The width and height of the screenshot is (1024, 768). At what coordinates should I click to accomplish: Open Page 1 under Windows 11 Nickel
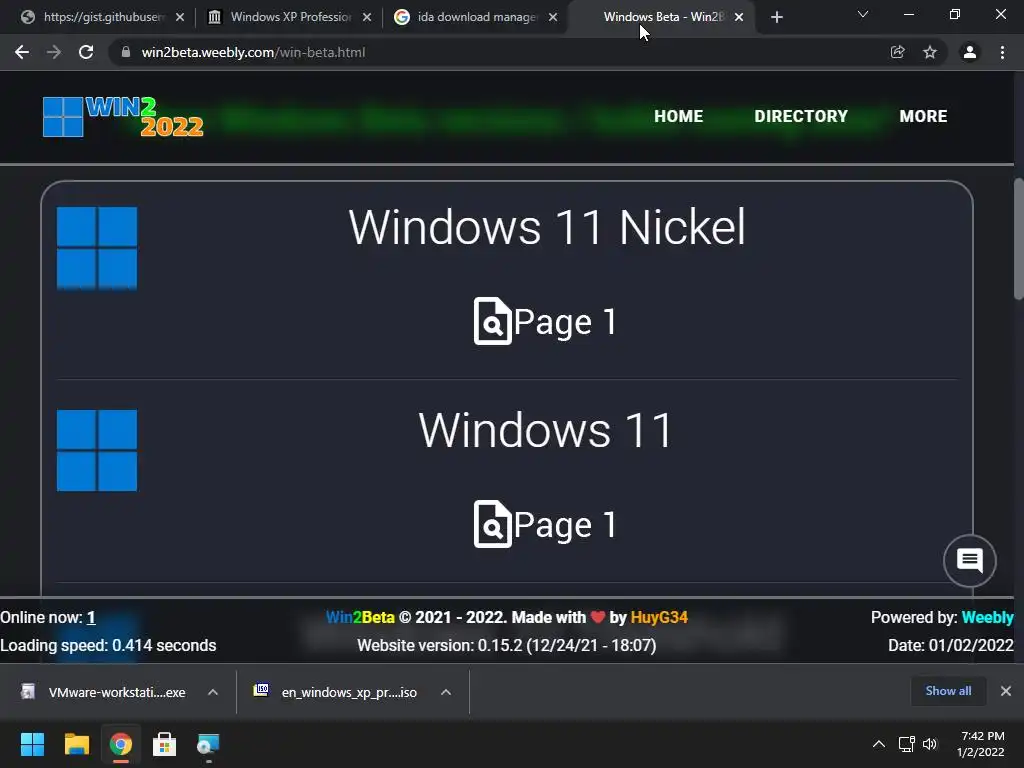pyautogui.click(x=545, y=321)
